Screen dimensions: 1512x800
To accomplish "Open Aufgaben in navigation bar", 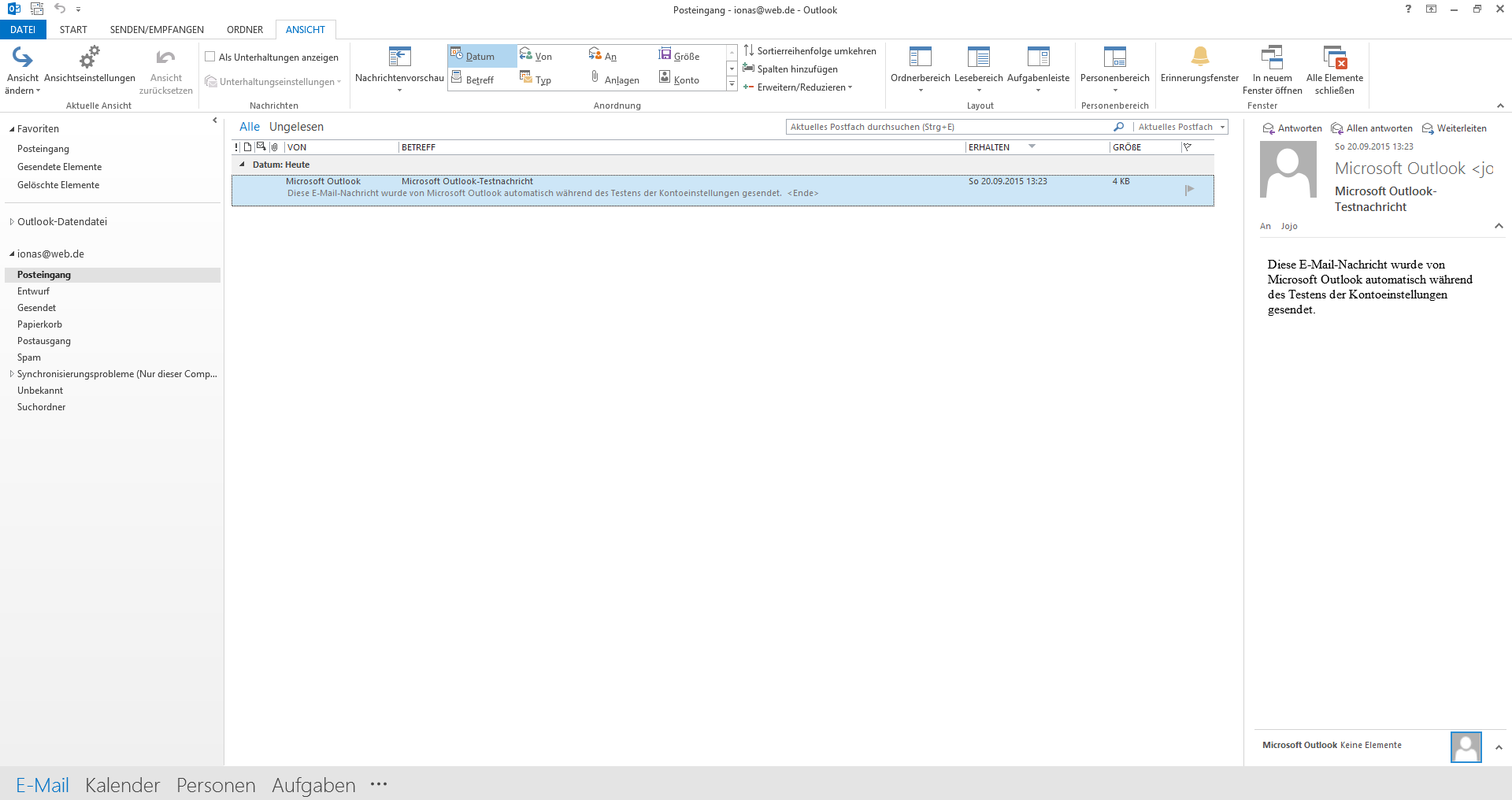I will pyautogui.click(x=313, y=785).
